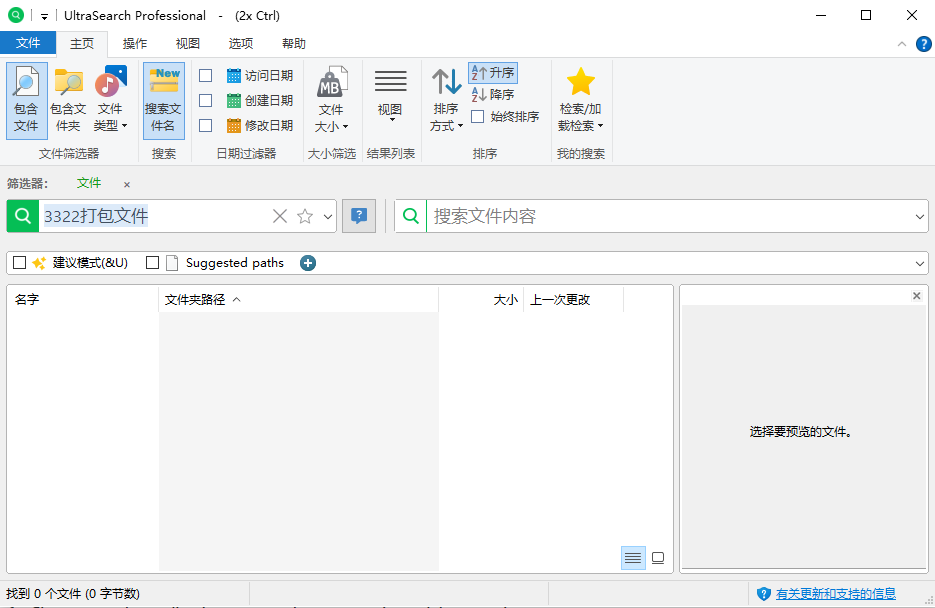Sort by the 上一次更改 column header
Image resolution: width=935 pixels, height=608 pixels.
tap(573, 300)
